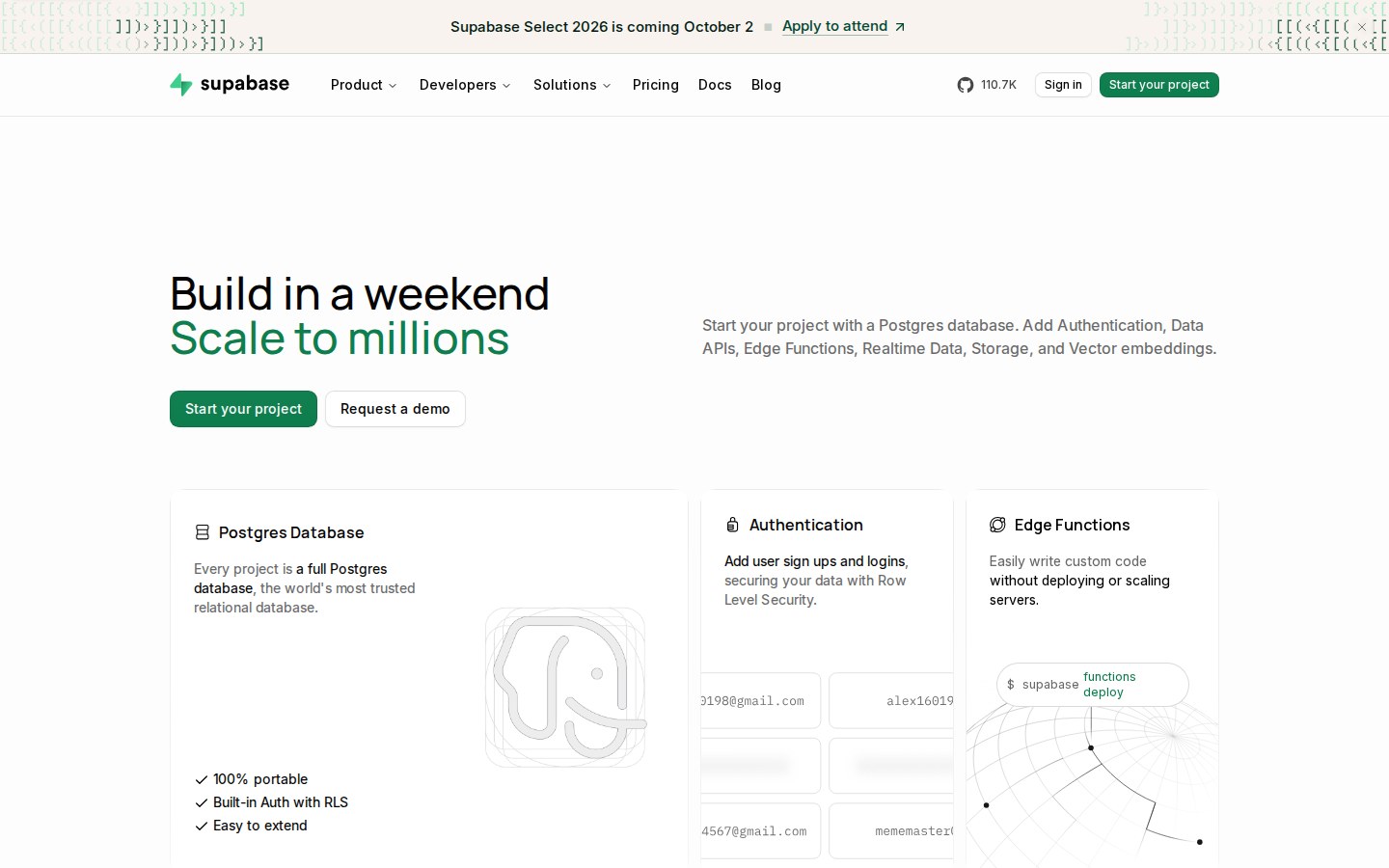The width and height of the screenshot is (1389, 868).
Task: Click the mememaster email cell
Action: tap(891, 831)
